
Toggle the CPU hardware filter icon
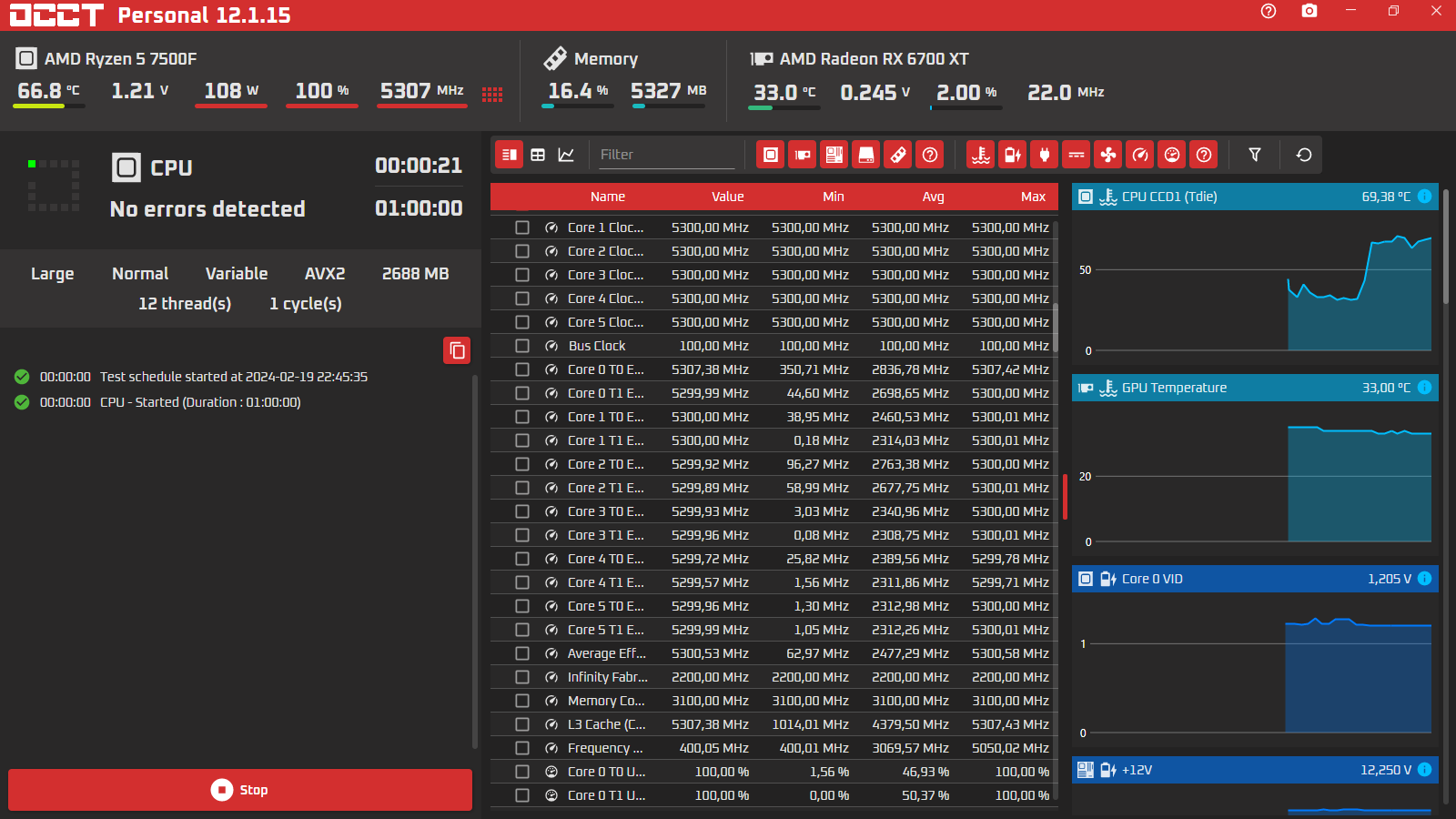click(771, 155)
